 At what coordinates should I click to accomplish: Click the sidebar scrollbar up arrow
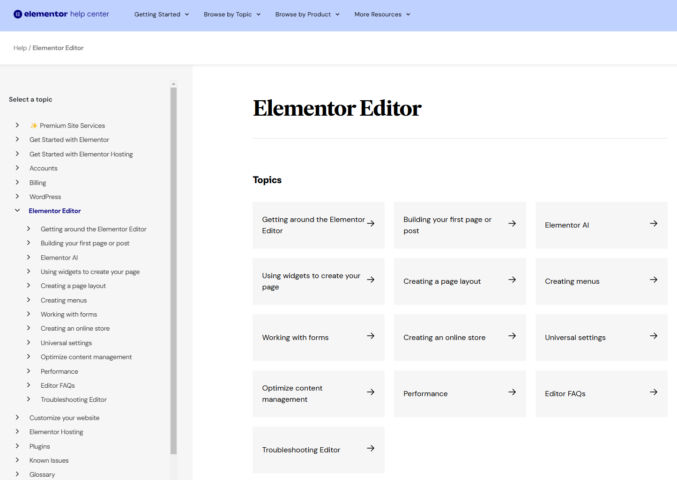point(174,84)
